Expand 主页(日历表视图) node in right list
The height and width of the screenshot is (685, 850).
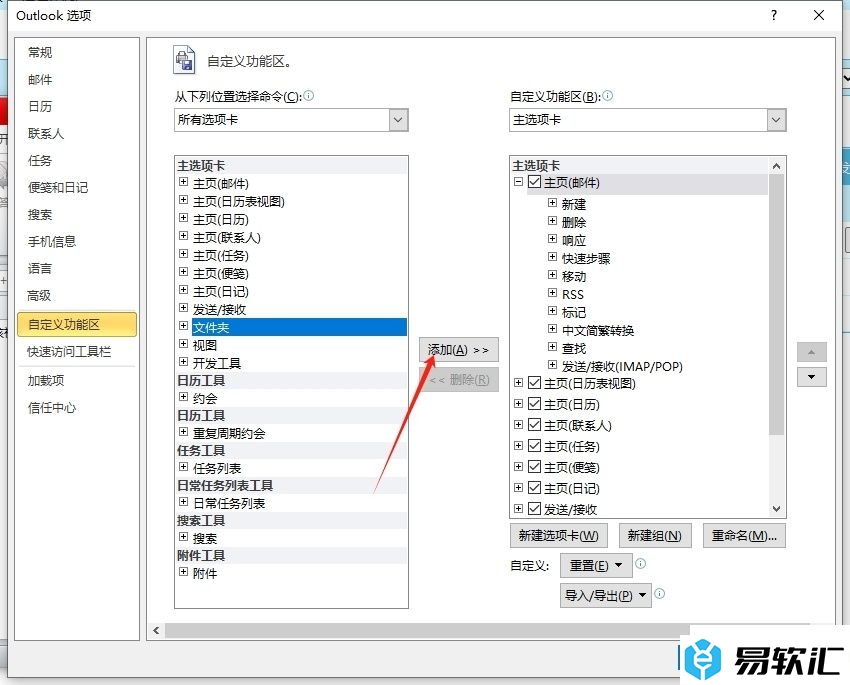coord(519,383)
